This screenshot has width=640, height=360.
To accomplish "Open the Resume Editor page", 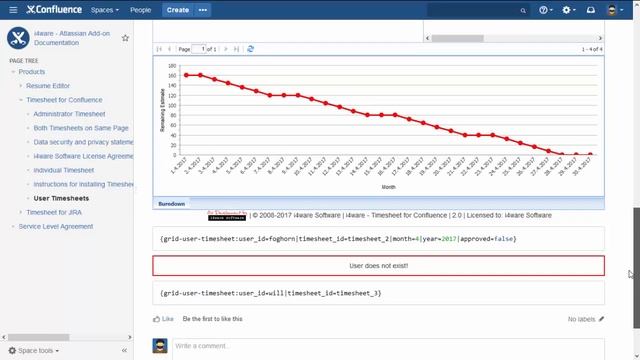I will 48,86.
